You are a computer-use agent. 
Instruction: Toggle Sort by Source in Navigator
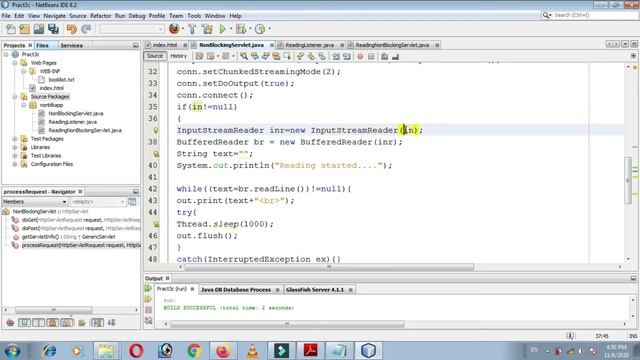pos(111,323)
